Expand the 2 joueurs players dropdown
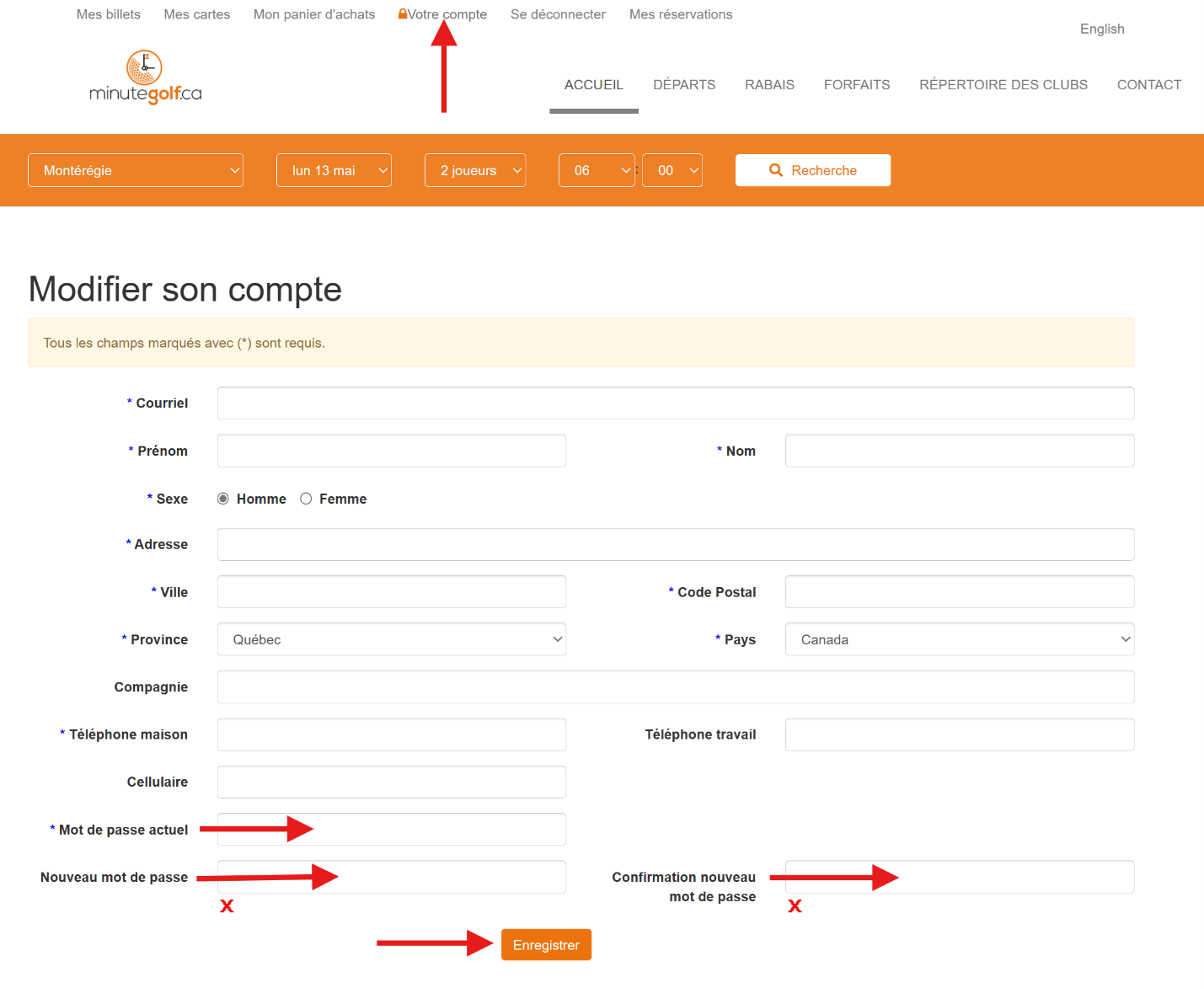This screenshot has width=1204, height=988. [x=475, y=170]
